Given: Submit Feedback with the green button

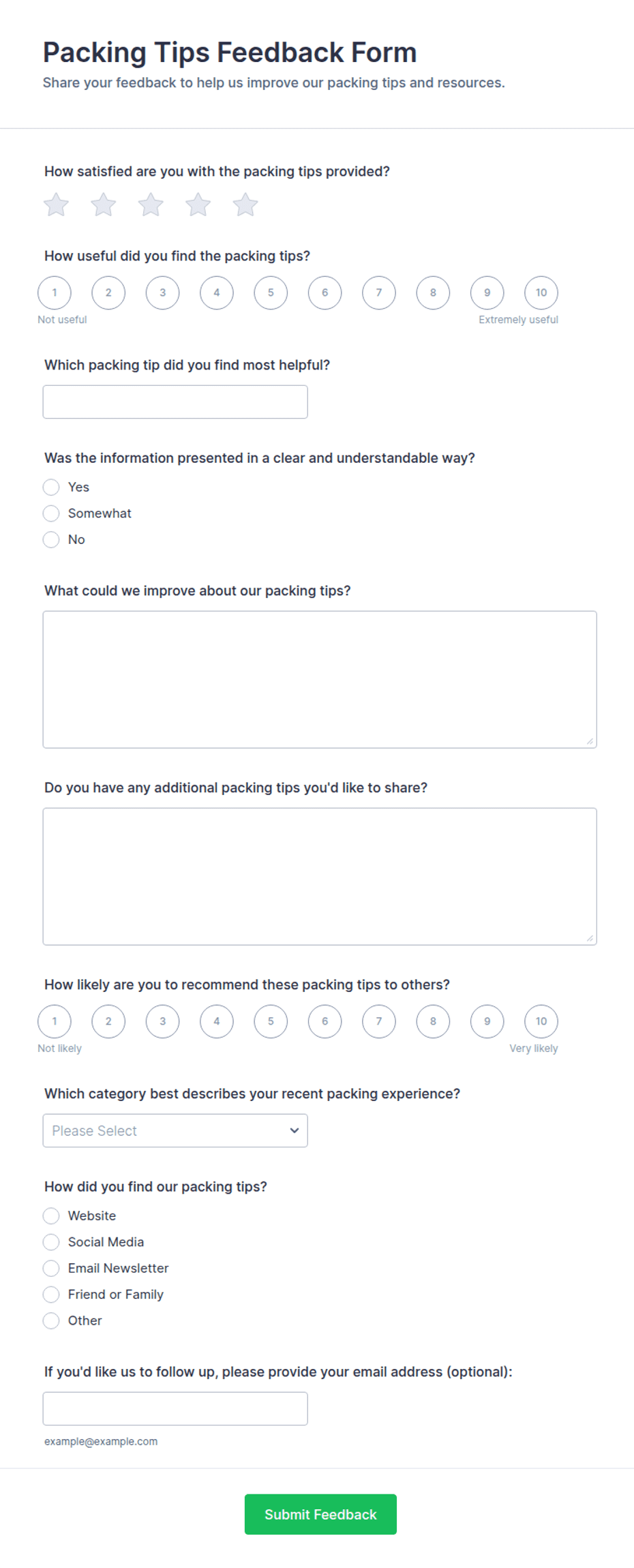Looking at the screenshot, I should click(x=320, y=1514).
